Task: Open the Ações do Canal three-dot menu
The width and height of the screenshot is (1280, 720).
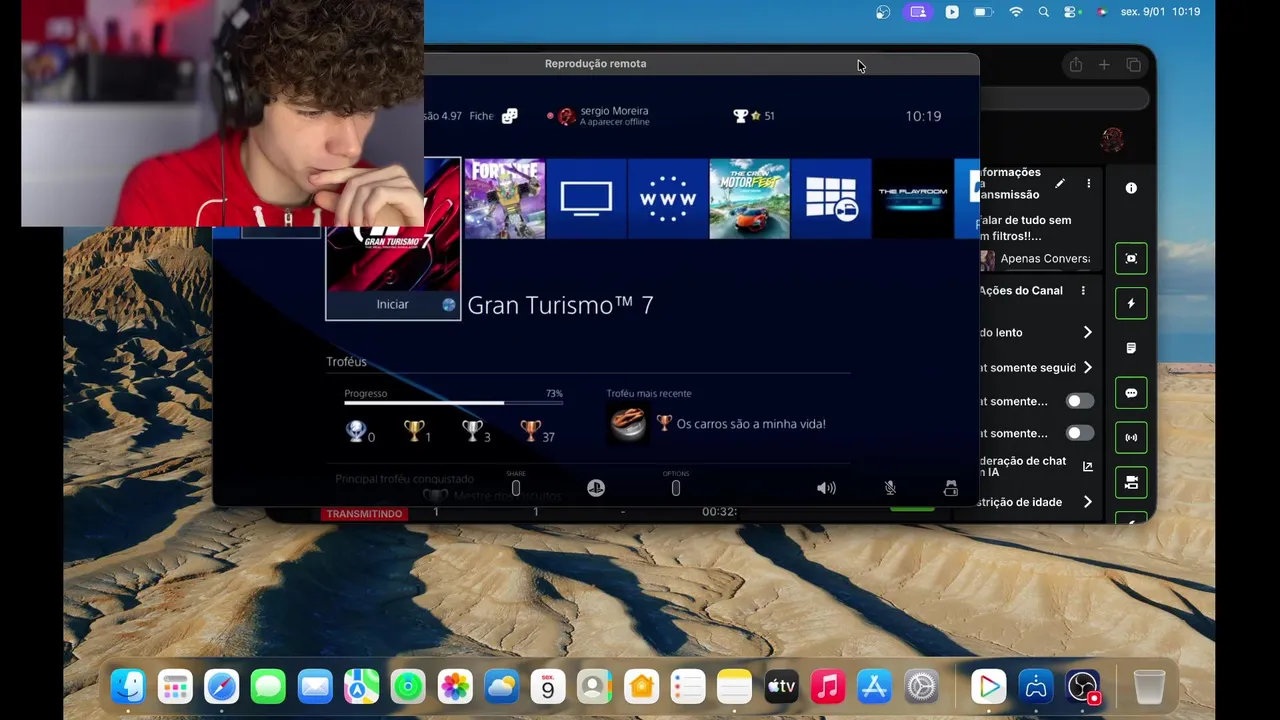Action: [x=1083, y=291]
